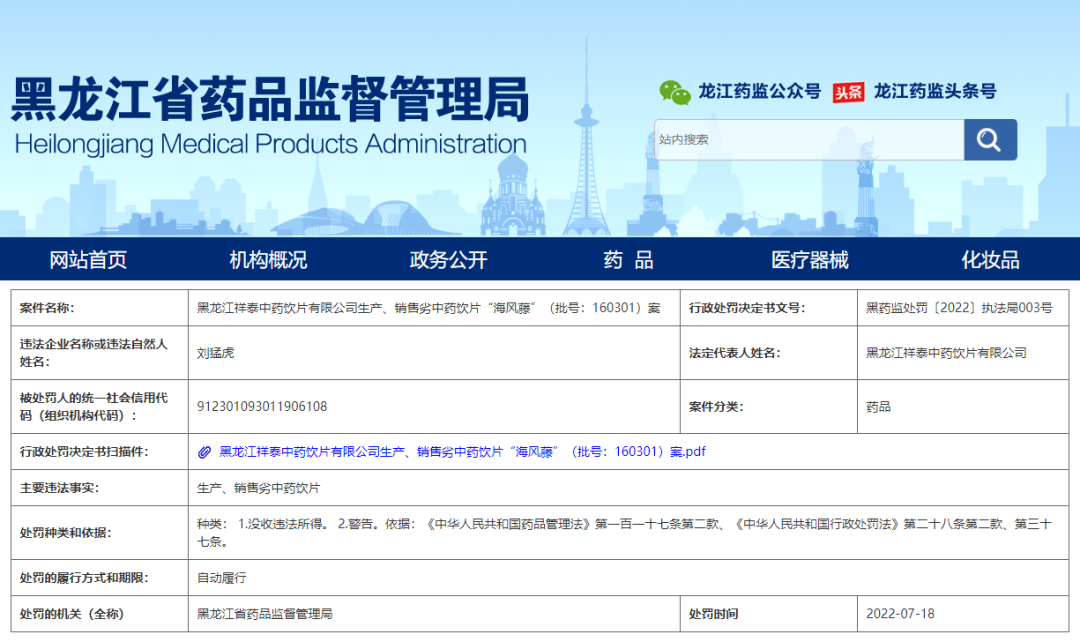Click the decision number 执法局003号 cell

pos(958,308)
